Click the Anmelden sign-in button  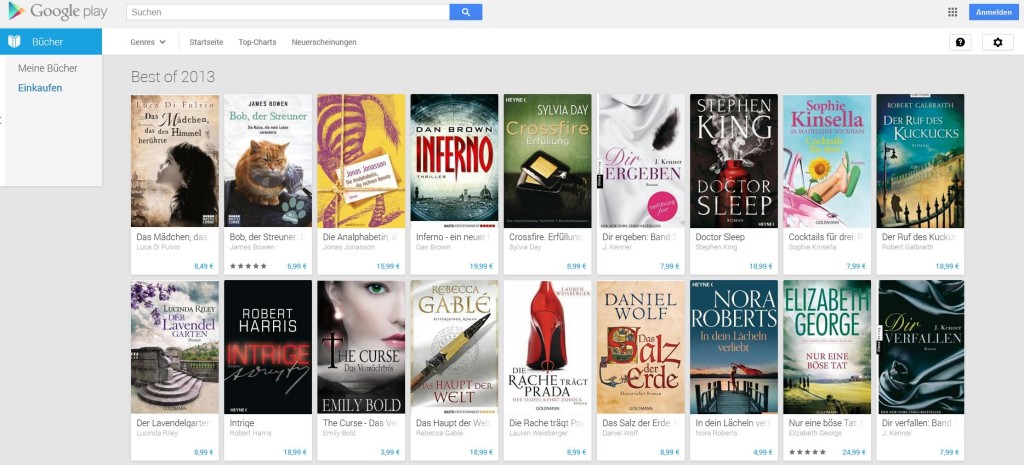[x=993, y=12]
